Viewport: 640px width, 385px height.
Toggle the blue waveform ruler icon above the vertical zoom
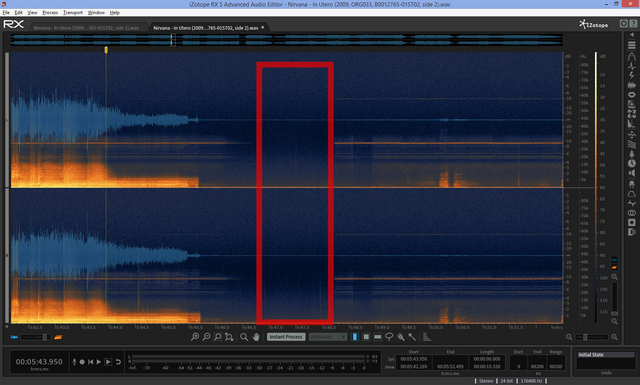[x=614, y=260]
